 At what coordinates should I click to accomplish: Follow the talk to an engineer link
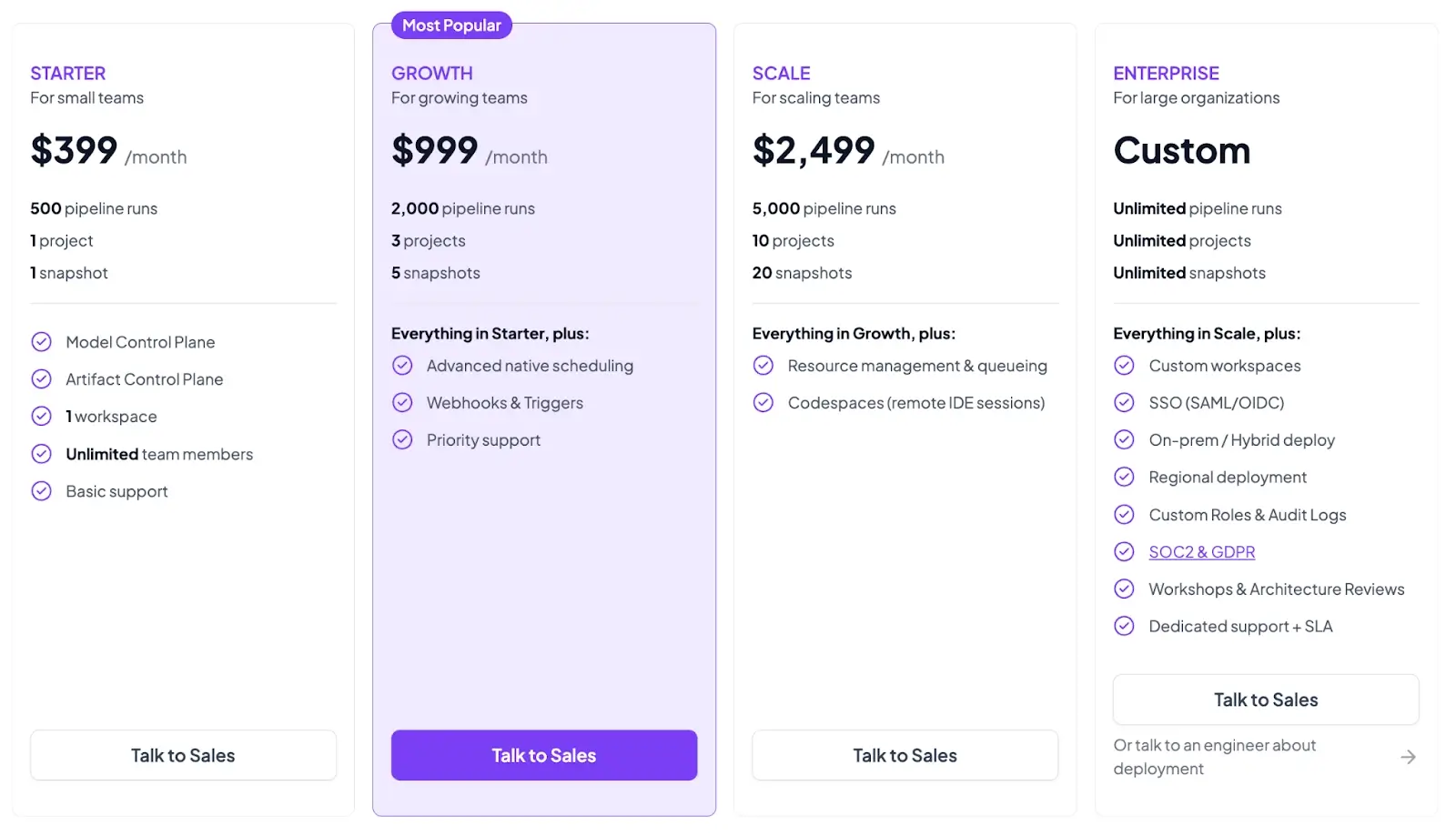(1214, 757)
